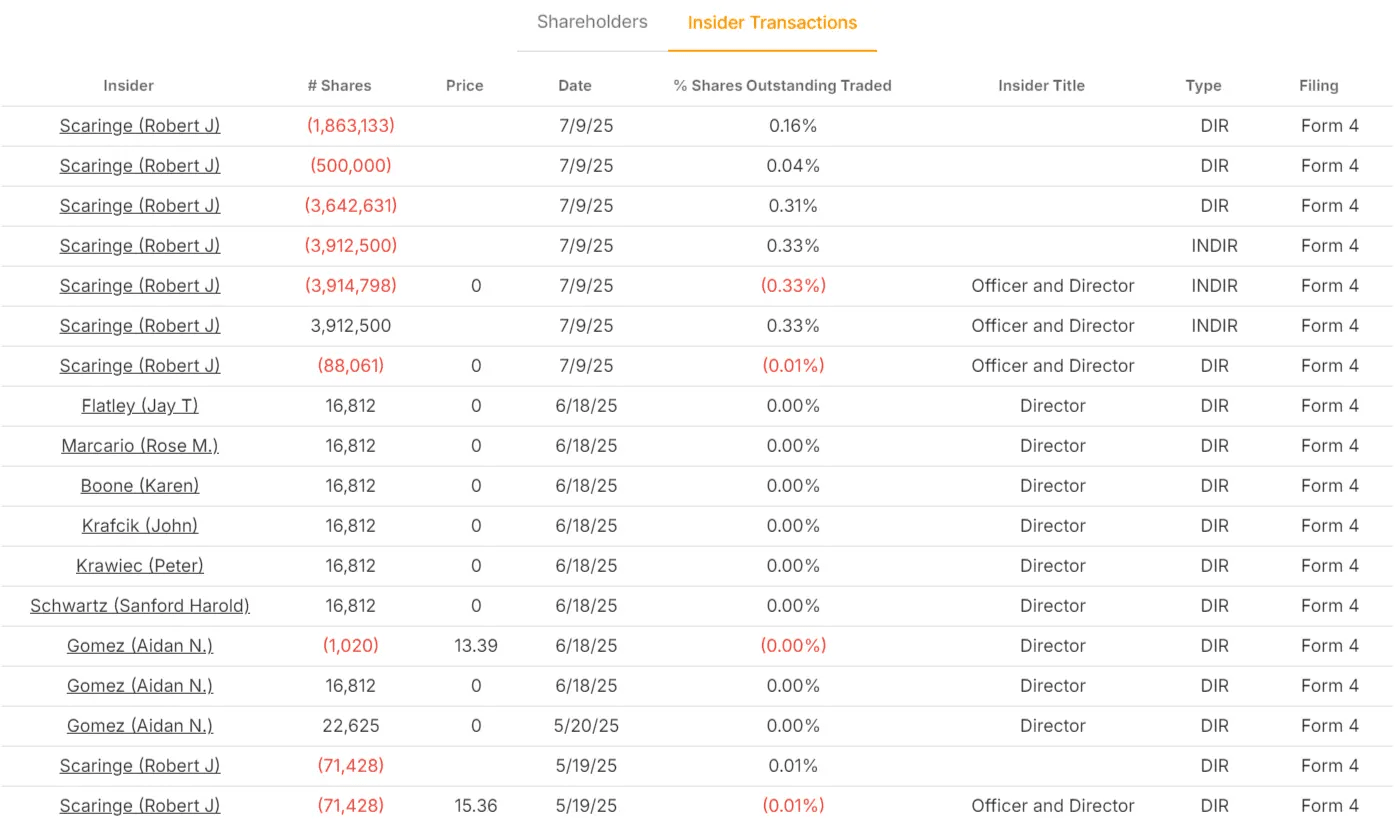View Krafcik (John) insider details
This screenshot has height=823, width=1396.
pos(140,526)
